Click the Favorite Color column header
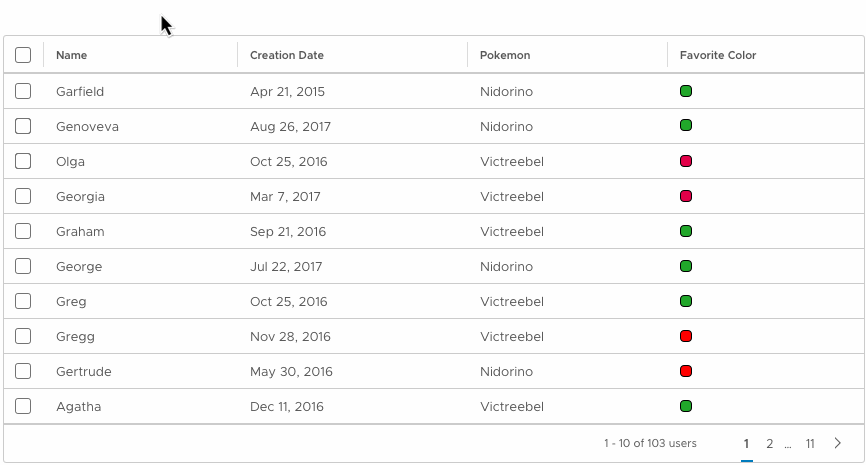Screen dimensions: 866x465 717,55
